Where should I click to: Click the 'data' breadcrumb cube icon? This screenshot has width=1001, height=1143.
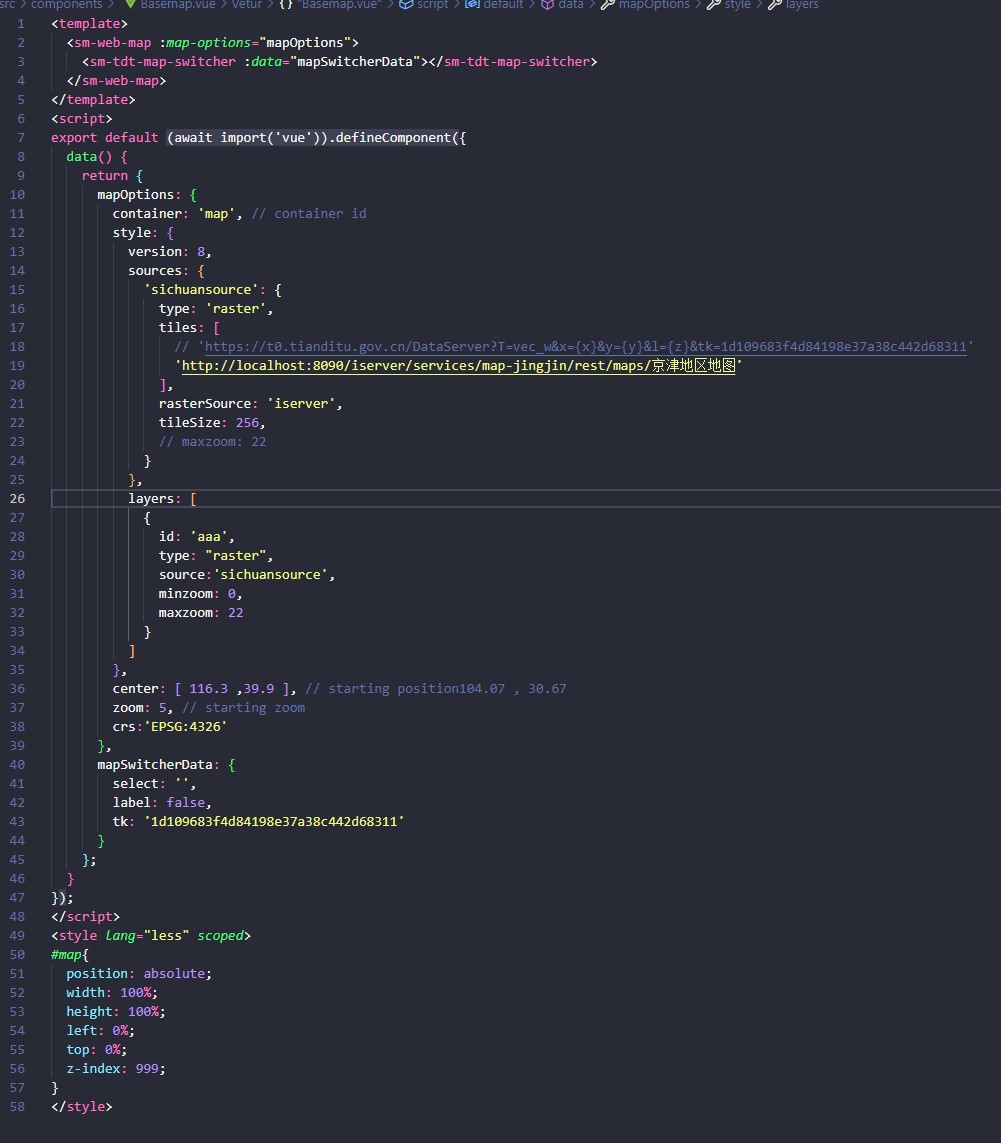click(x=548, y=4)
